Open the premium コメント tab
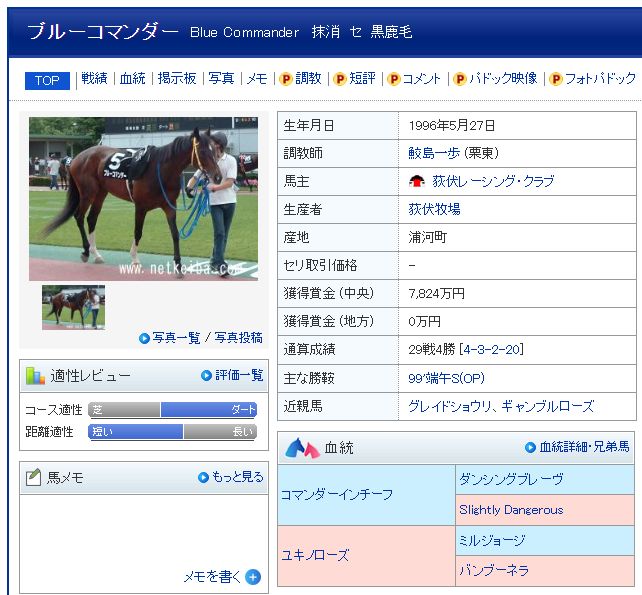 [x=421, y=79]
